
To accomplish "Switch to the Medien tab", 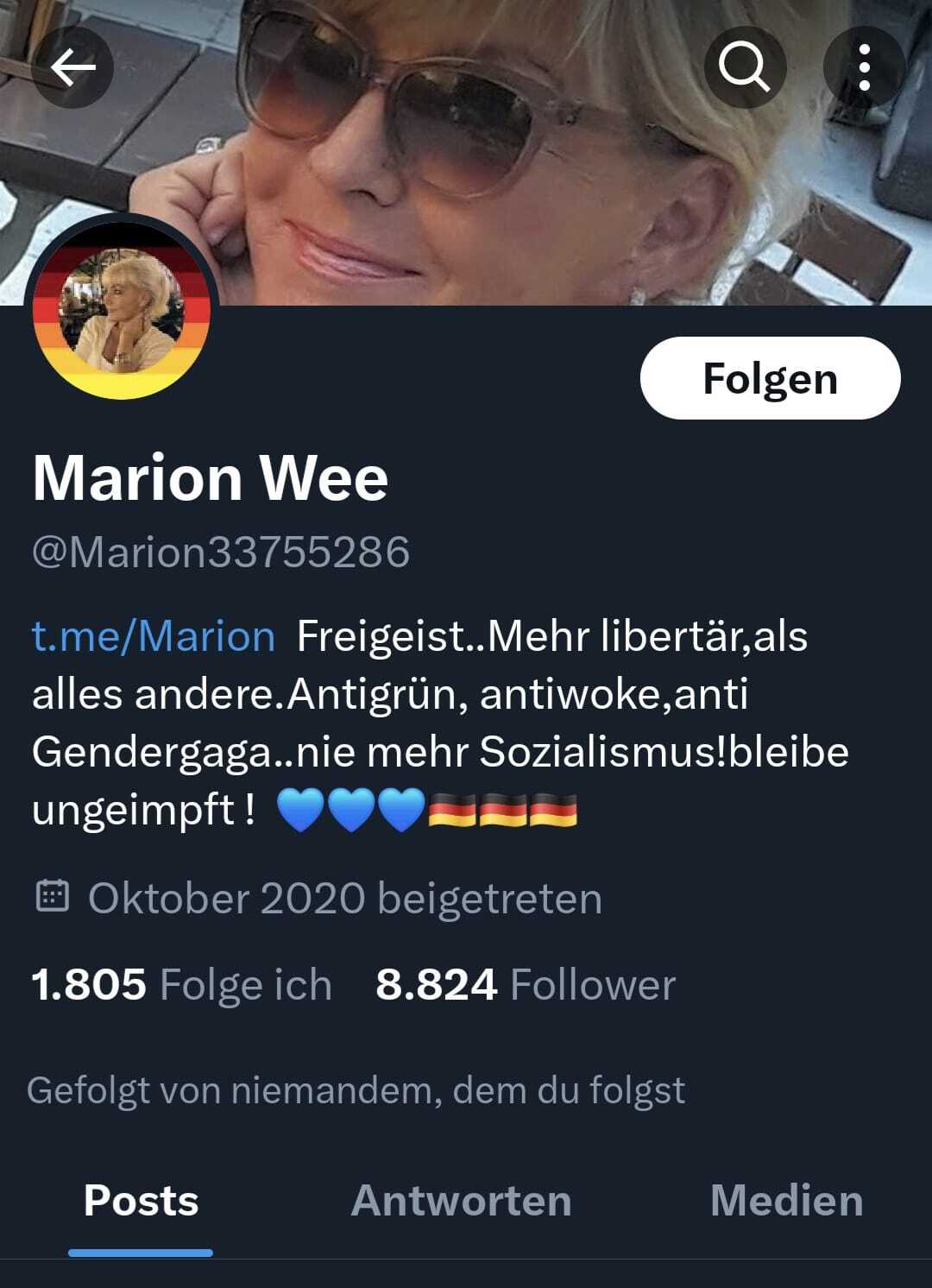I will (x=787, y=1200).
